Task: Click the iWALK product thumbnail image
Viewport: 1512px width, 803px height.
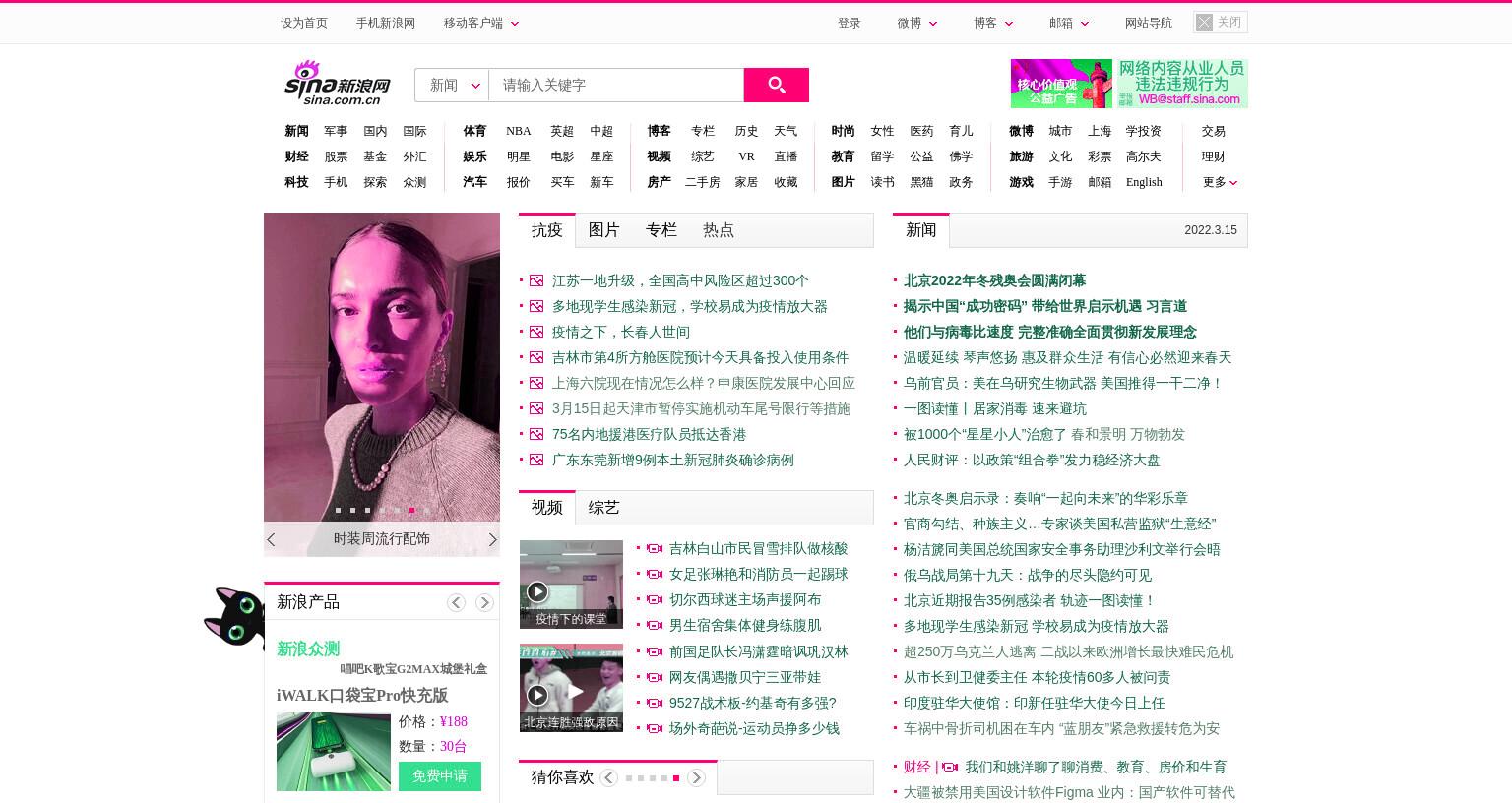Action: (x=334, y=752)
